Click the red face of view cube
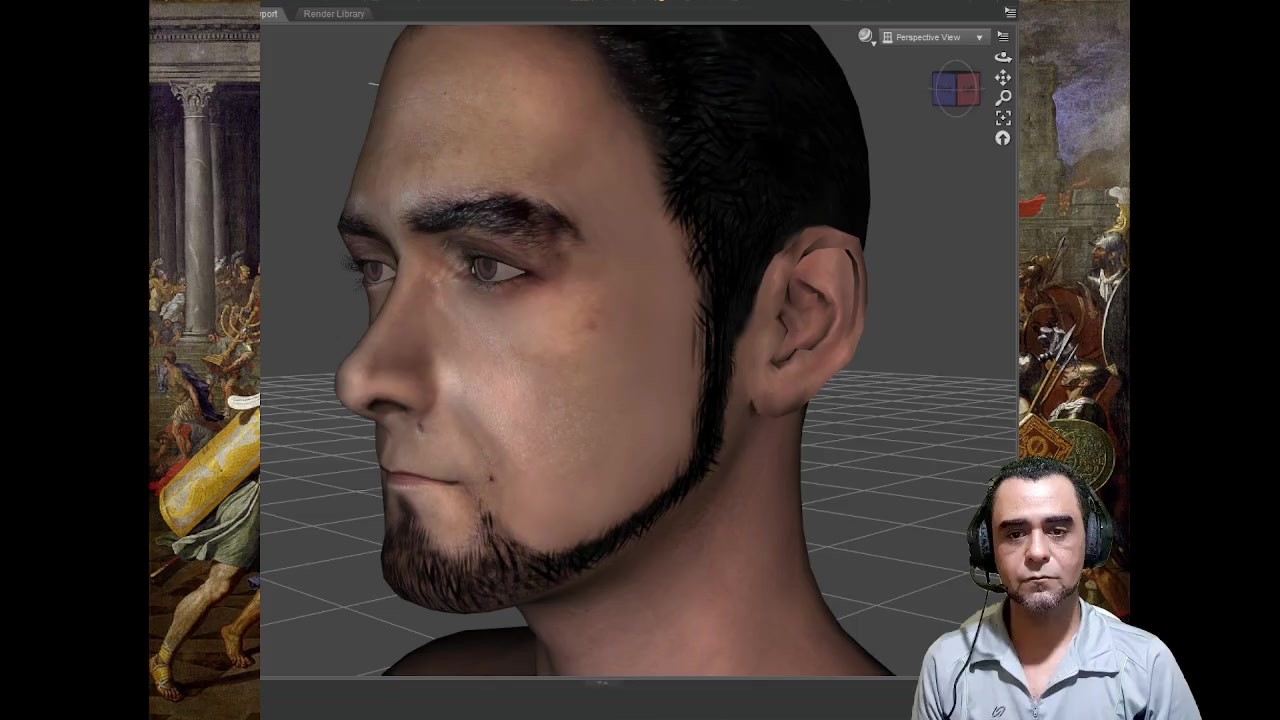Screen dimensions: 1280x720 [x=968, y=89]
